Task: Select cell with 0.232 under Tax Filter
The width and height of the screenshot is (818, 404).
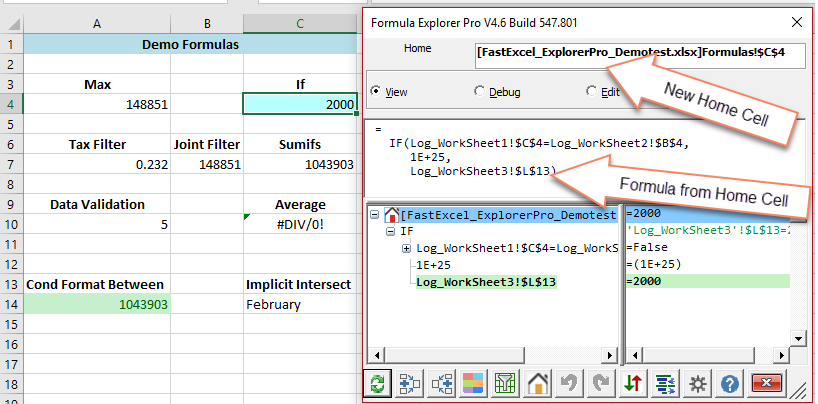Action: click(x=97, y=164)
